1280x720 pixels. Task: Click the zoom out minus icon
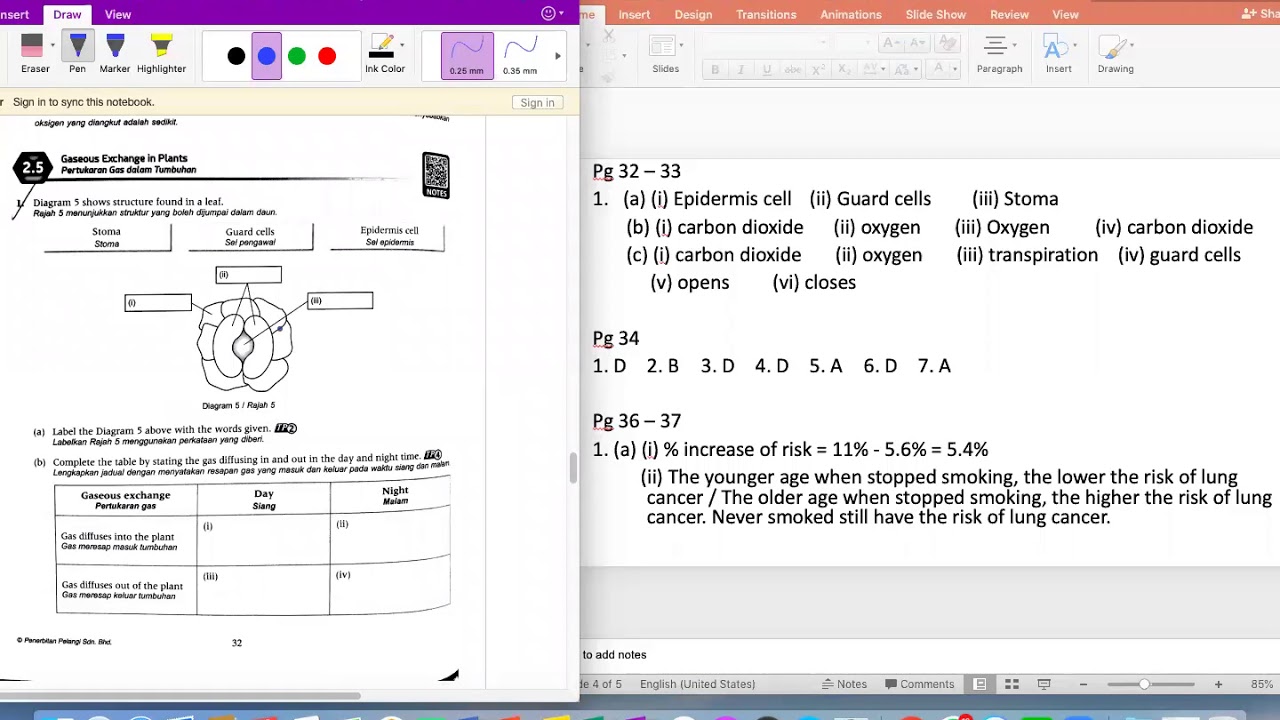point(1083,684)
